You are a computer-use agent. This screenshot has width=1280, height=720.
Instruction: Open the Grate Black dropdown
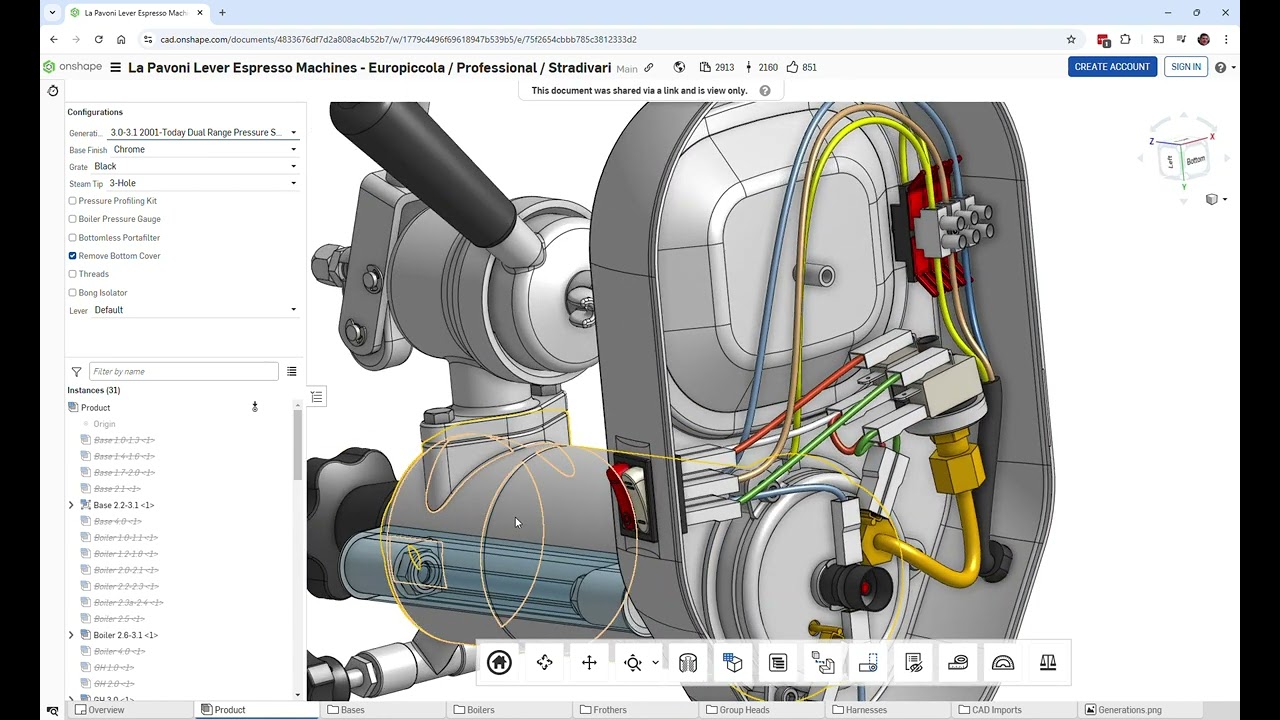tap(195, 166)
